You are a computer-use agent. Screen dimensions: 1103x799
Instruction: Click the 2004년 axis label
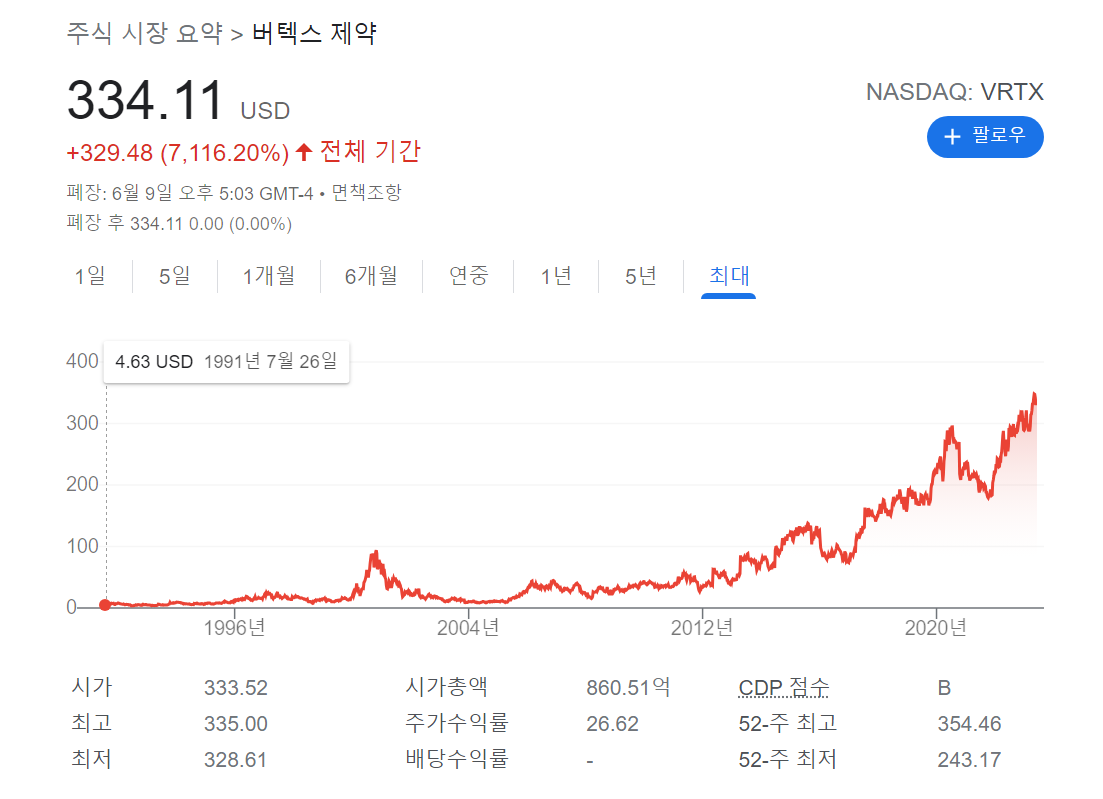tap(468, 627)
